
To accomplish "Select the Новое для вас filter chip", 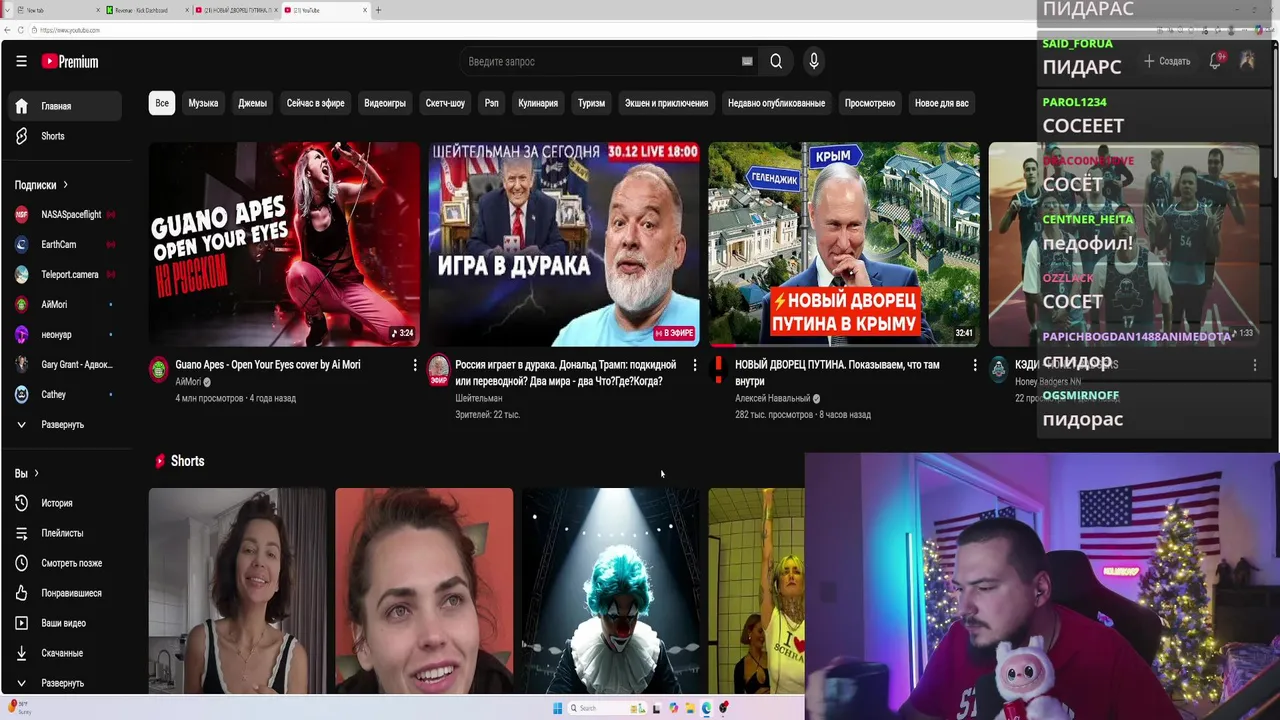I will point(941,103).
